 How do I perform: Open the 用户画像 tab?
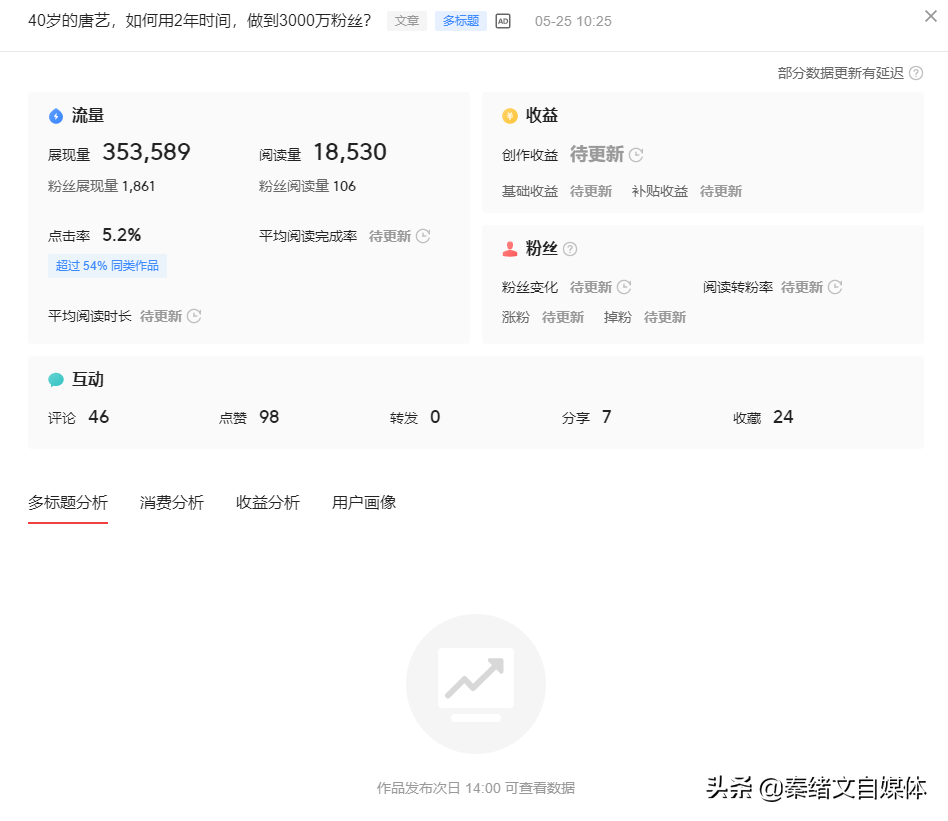point(362,503)
